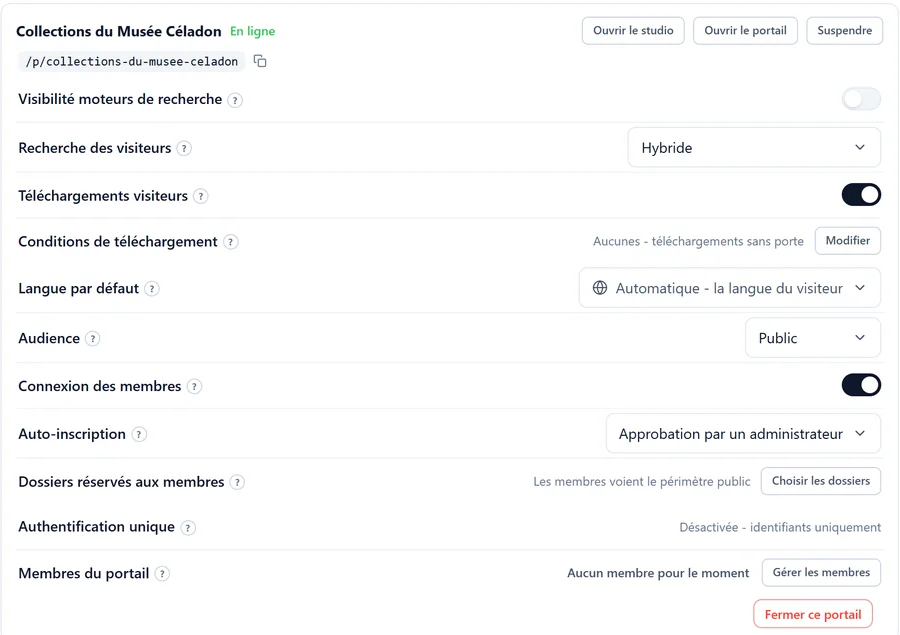Enable Visibilité moteurs de recherche toggle
The height and width of the screenshot is (635, 900).
[x=861, y=99]
